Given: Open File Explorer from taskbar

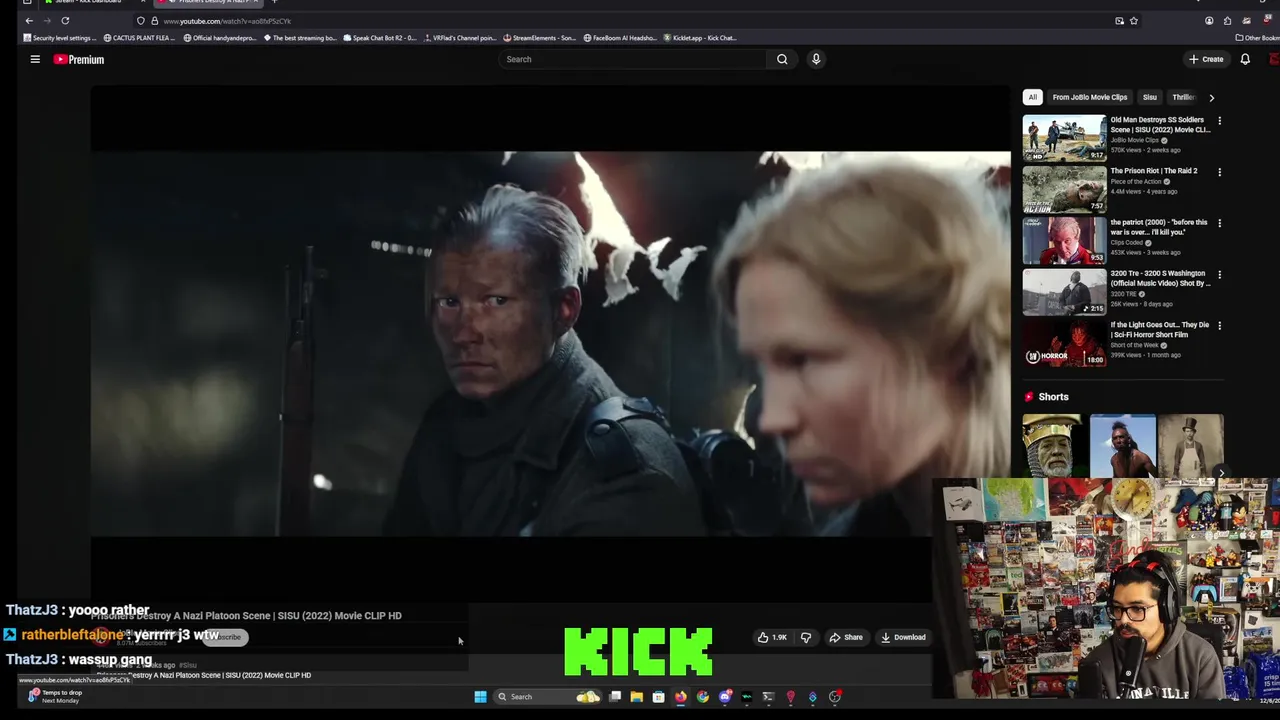Looking at the screenshot, I should coord(636,697).
